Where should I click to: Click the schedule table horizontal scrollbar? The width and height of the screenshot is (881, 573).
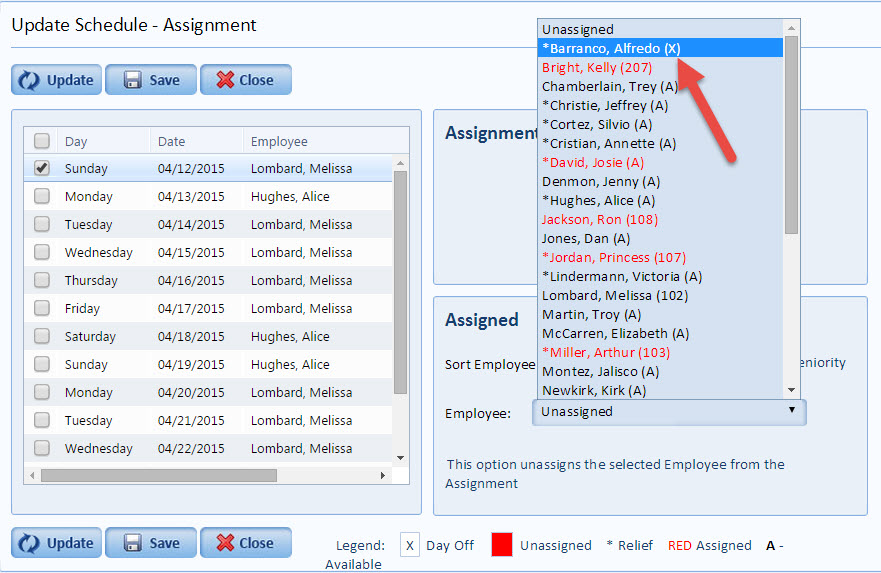(x=158, y=475)
